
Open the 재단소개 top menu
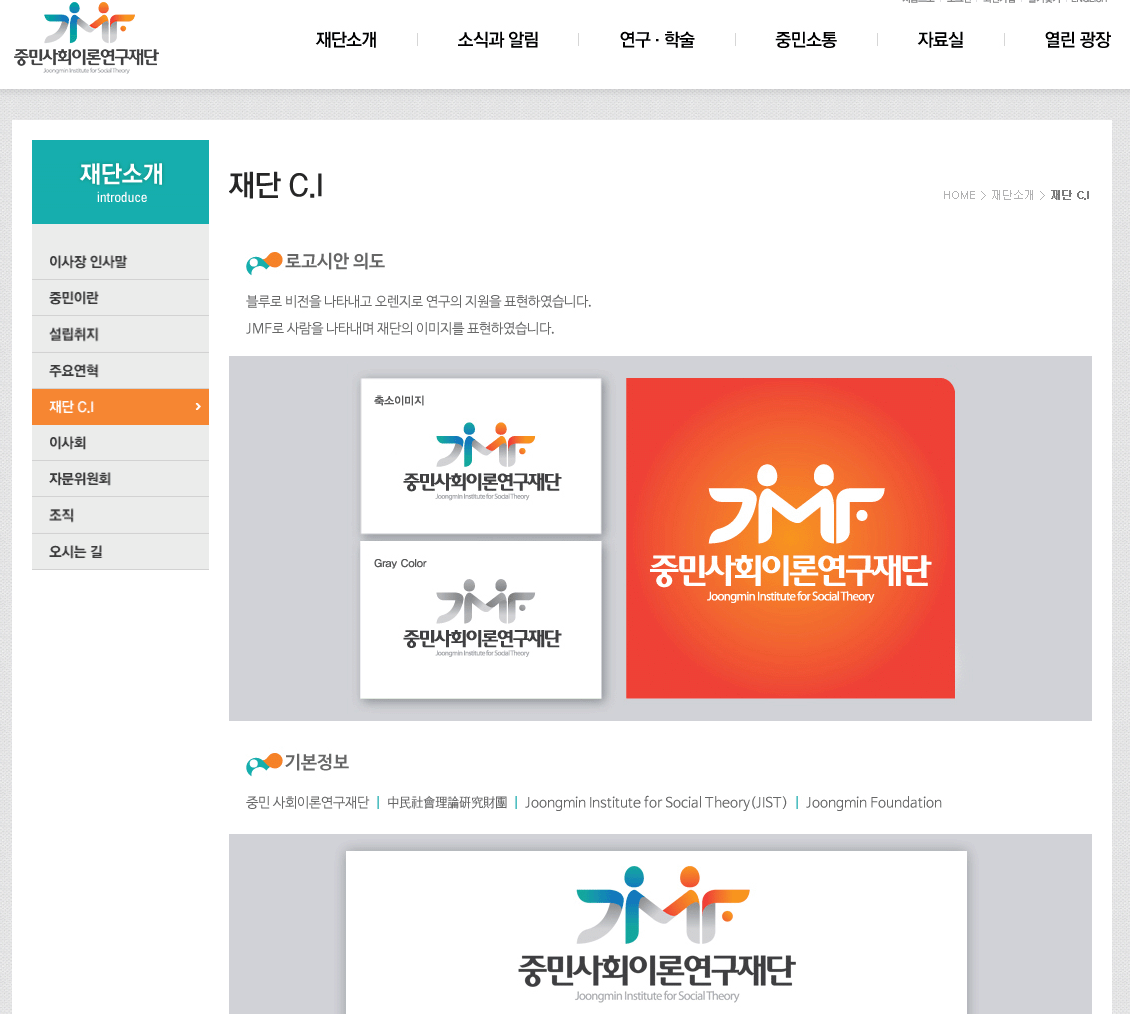coord(346,40)
